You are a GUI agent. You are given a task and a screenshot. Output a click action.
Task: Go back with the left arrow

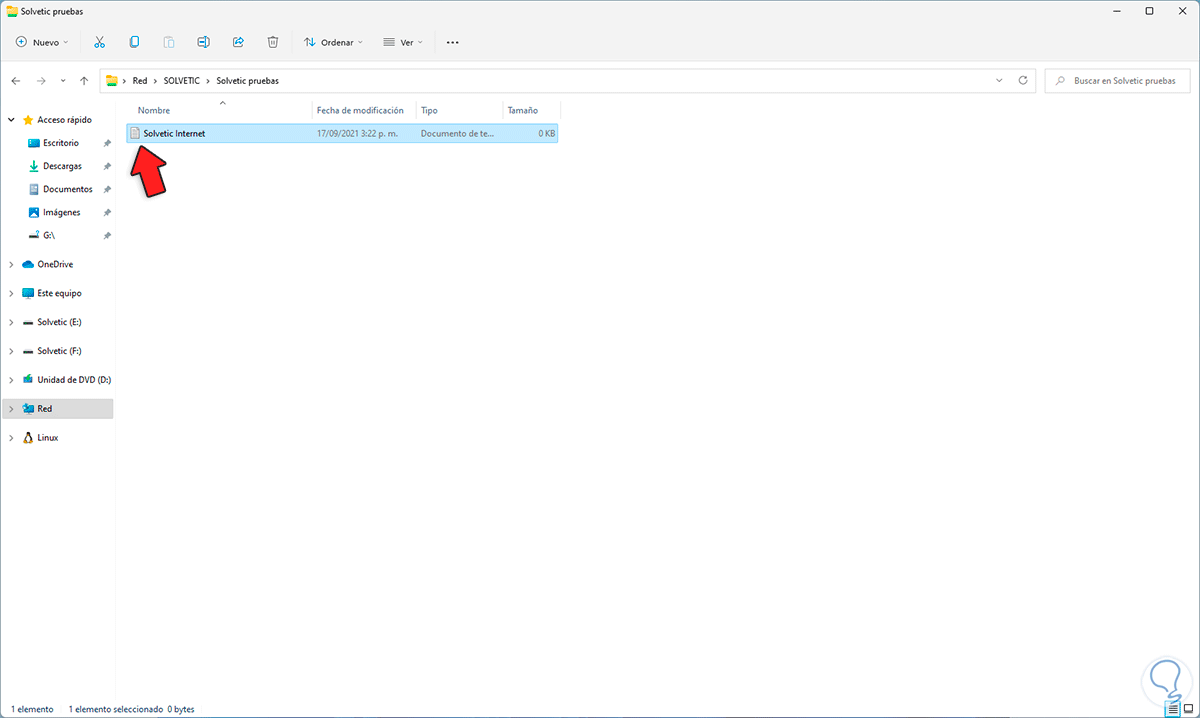point(16,80)
